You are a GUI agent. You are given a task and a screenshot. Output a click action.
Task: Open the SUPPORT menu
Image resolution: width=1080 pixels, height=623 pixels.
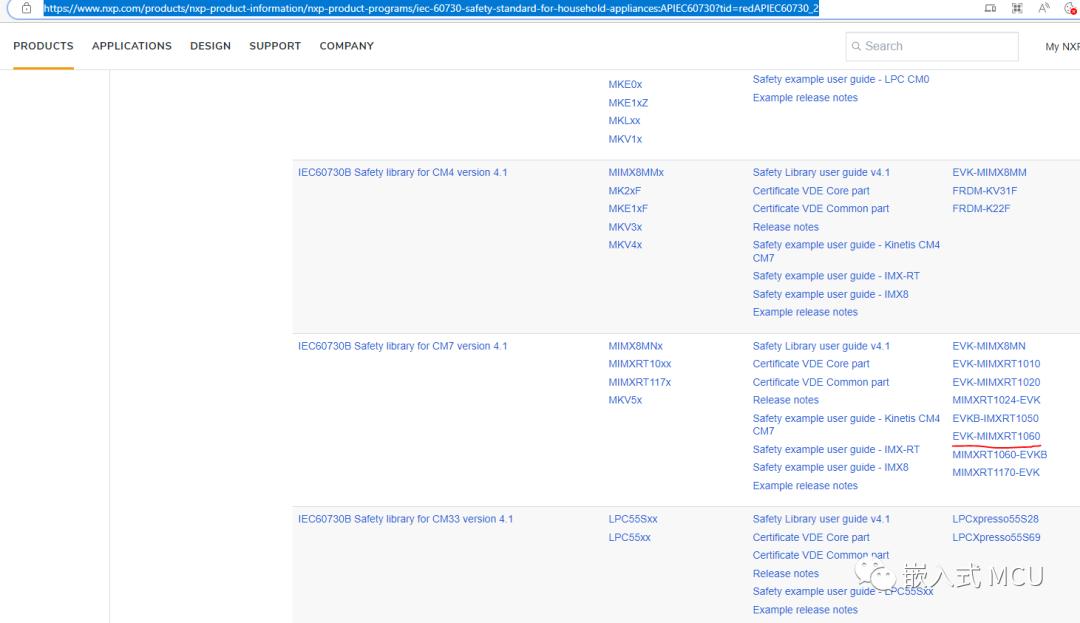(x=275, y=46)
